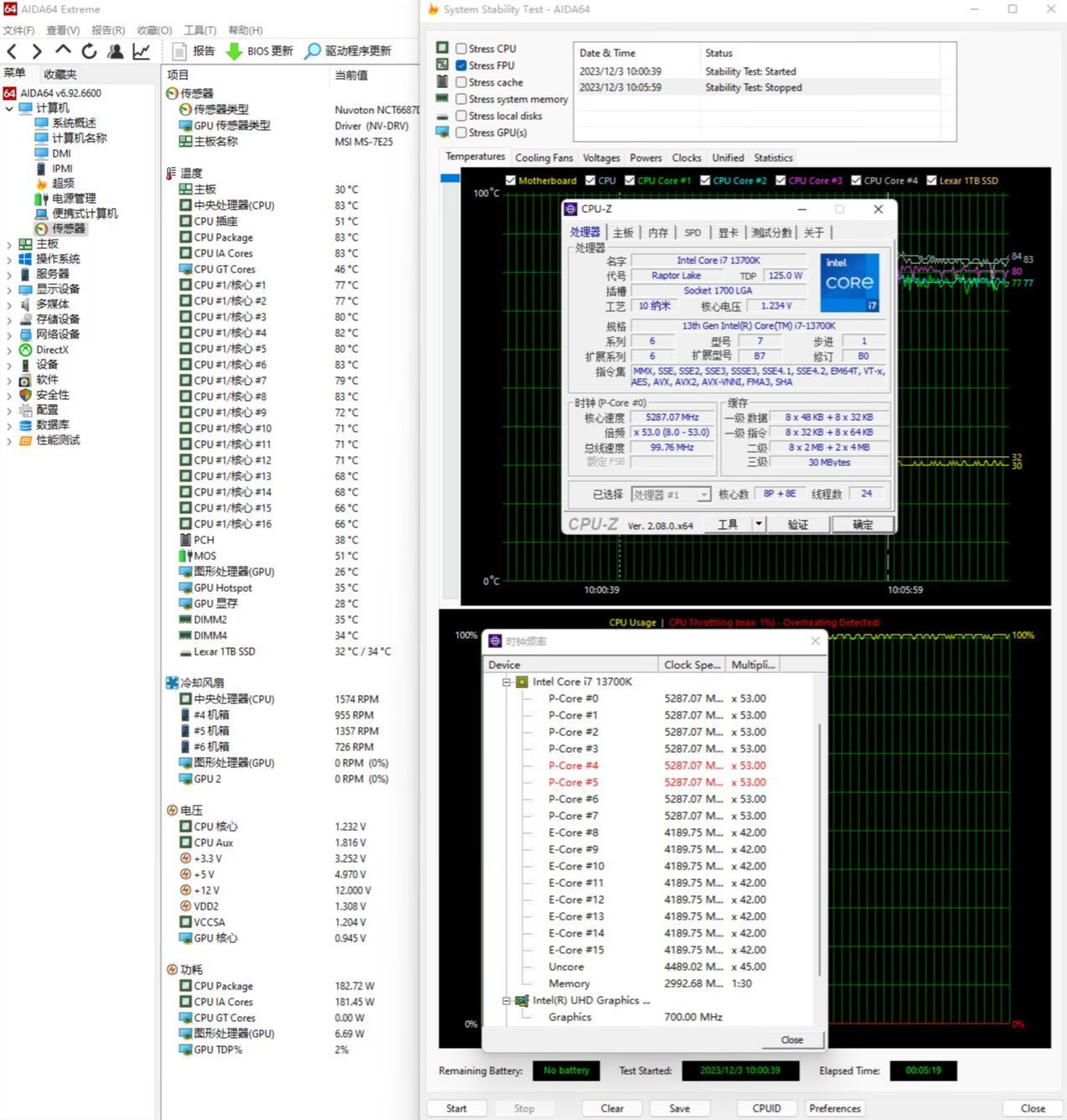The image size is (1067, 1120).
Task: Collapse Intel Core i7 13700K device node
Action: (506, 682)
